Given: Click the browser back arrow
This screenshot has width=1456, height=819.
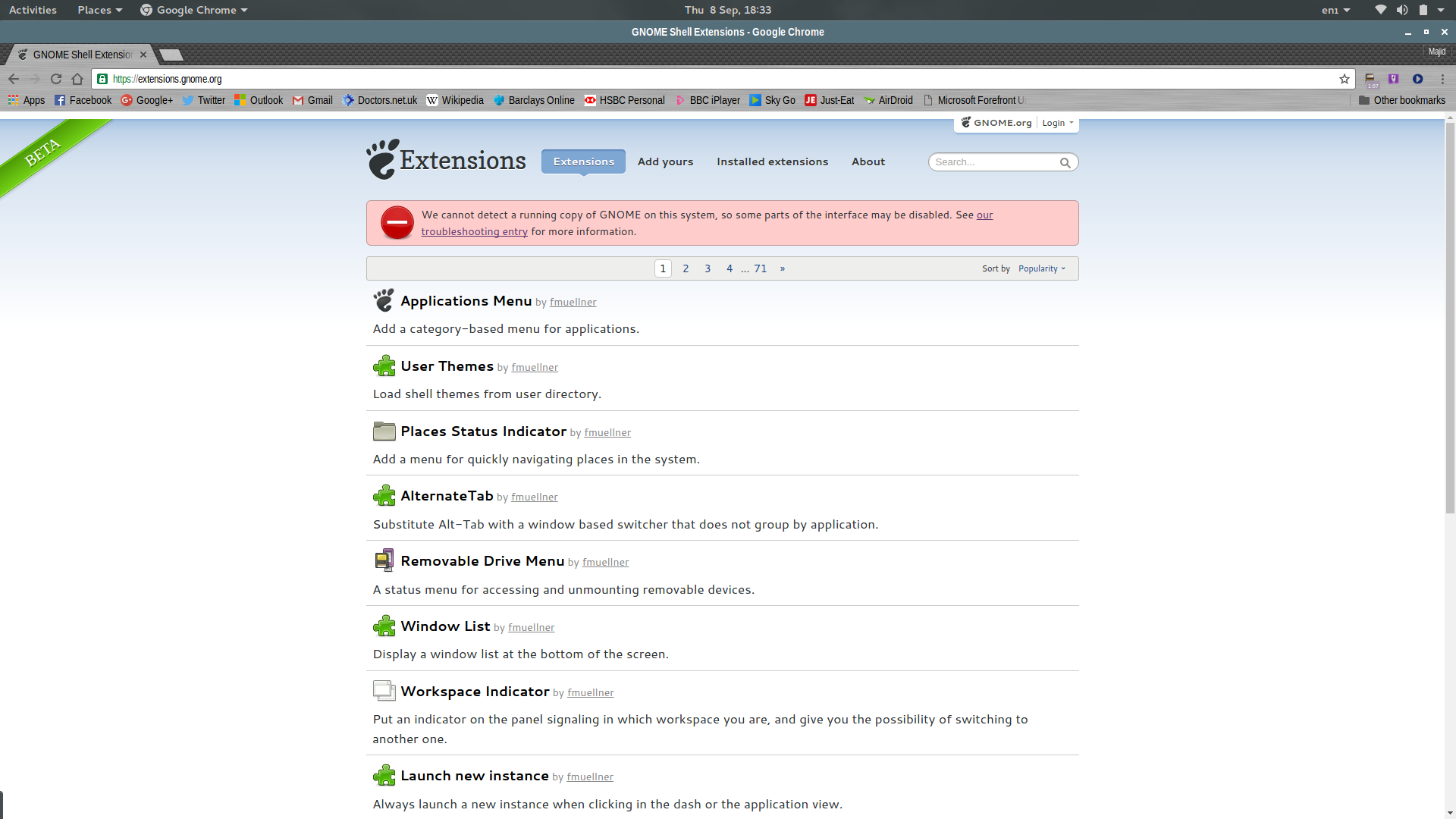Looking at the screenshot, I should point(14,79).
